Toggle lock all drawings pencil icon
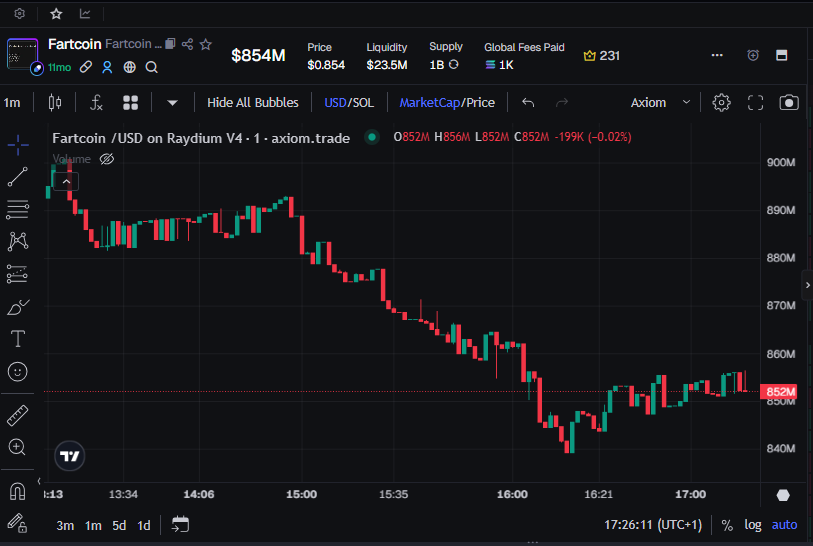This screenshot has width=813, height=546. (18, 523)
